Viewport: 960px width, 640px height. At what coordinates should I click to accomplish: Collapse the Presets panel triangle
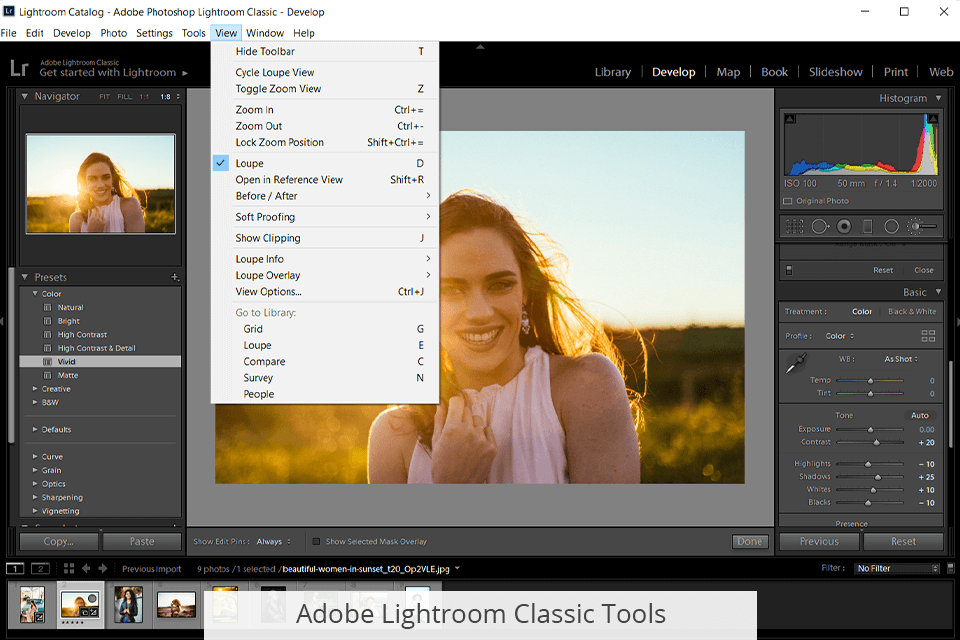tap(24, 277)
